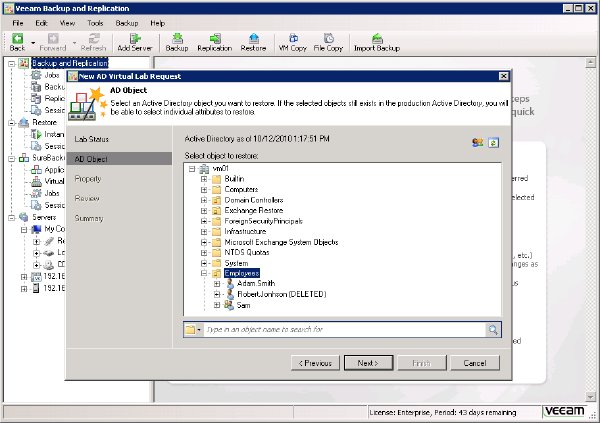This screenshot has width=600, height=423.
Task: Open the Backup menu
Action: click(127, 23)
